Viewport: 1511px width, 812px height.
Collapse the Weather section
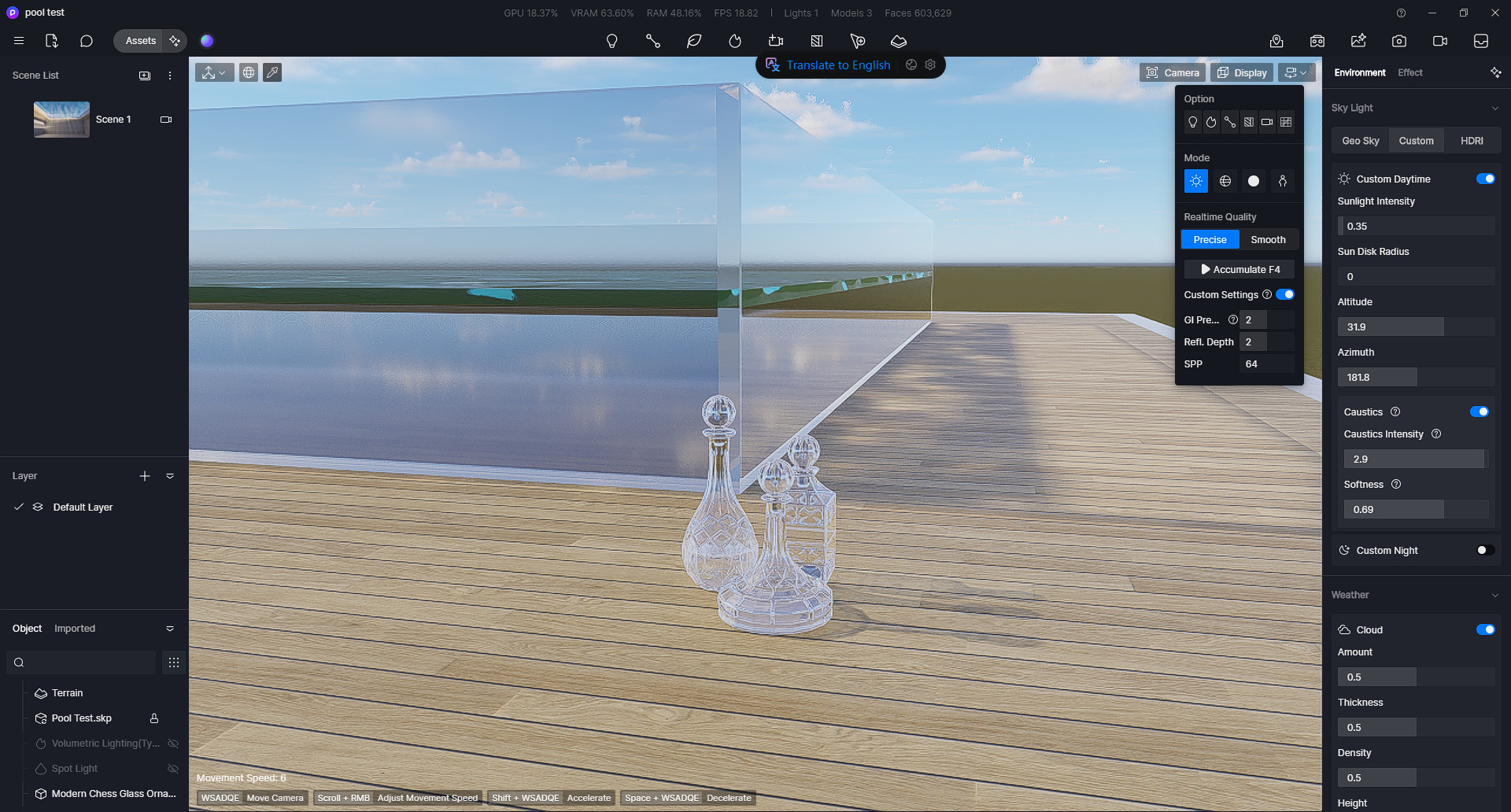(1495, 595)
